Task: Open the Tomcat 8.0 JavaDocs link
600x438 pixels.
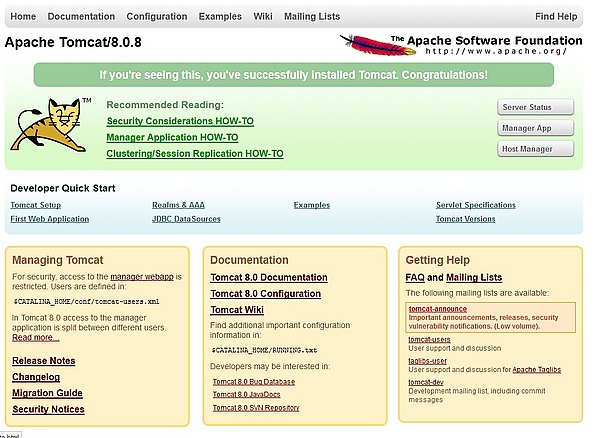Action: (246, 394)
